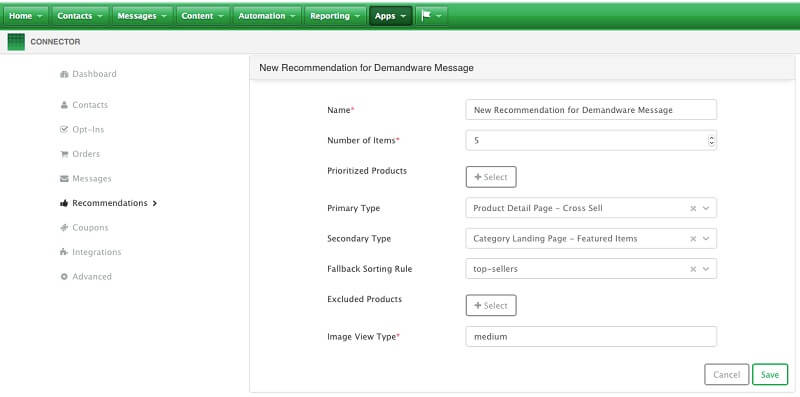Click the Contacts person icon in sidebar
This screenshot has height=397, width=800.
pos(64,105)
